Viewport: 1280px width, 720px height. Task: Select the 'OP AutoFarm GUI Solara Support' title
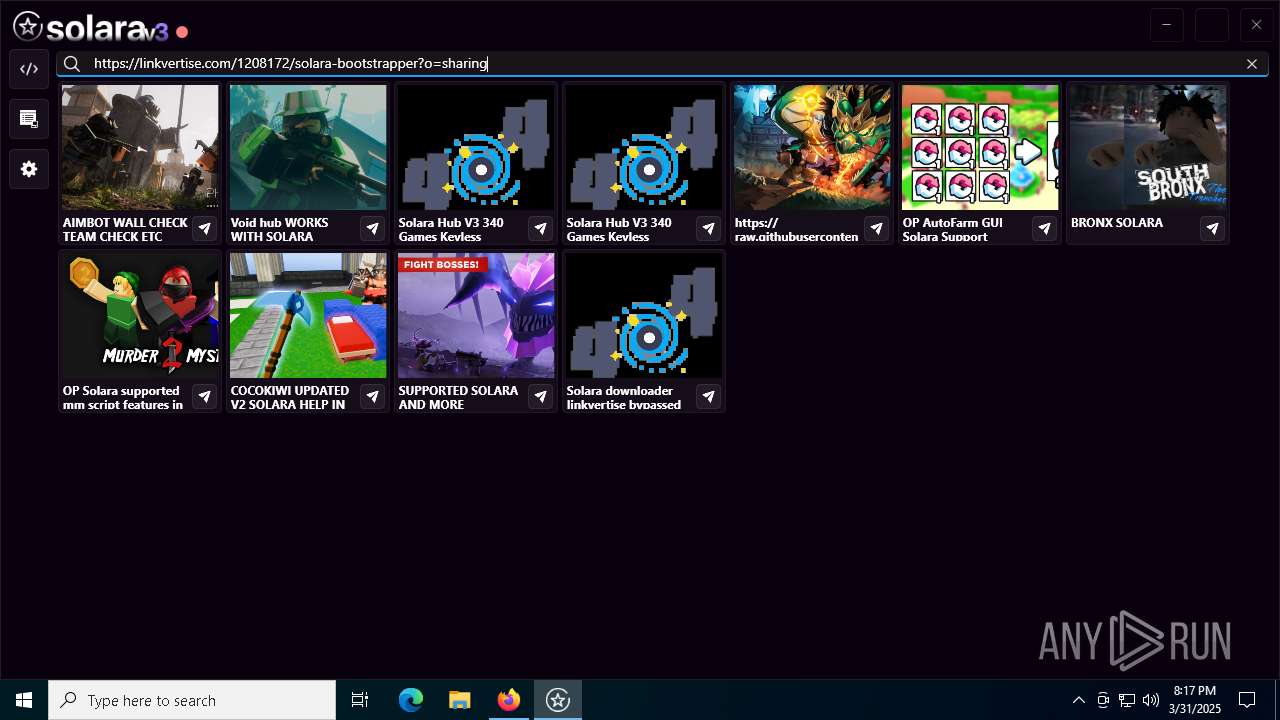[x=952, y=230]
